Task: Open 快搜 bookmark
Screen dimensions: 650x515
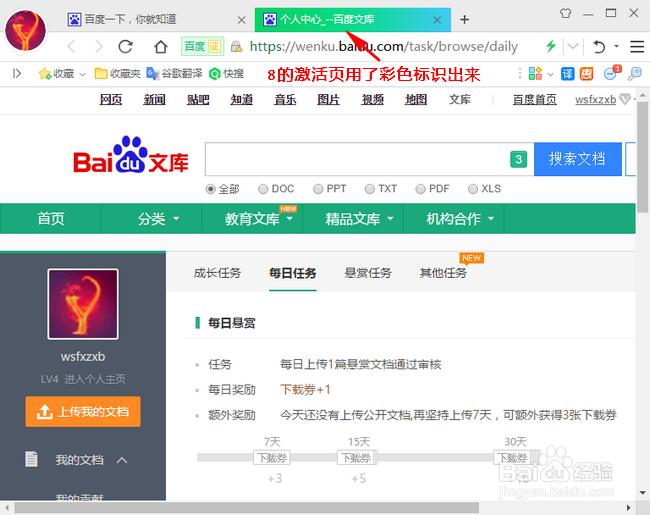Action: (x=226, y=74)
